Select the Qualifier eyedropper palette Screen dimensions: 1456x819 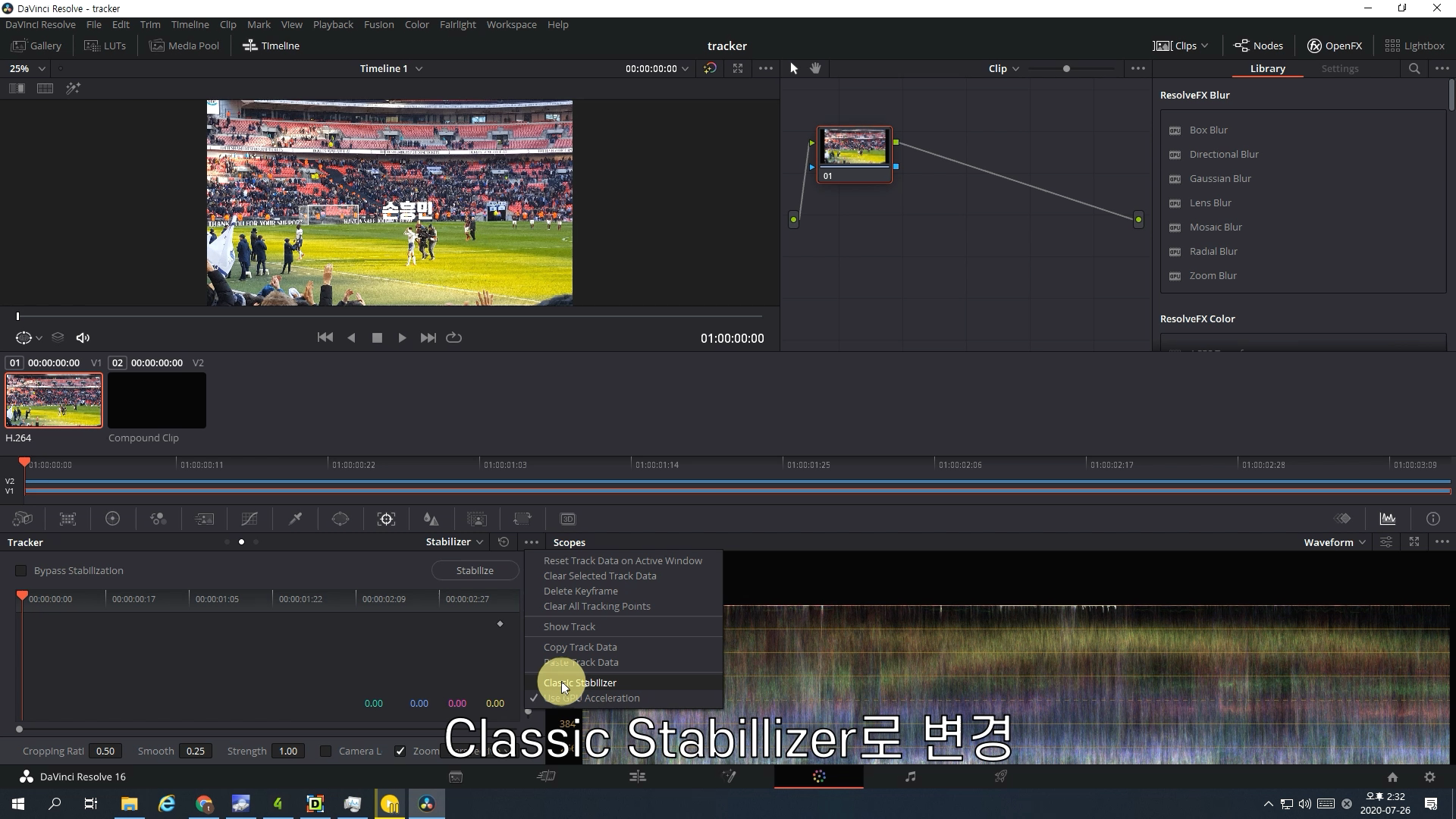295,519
